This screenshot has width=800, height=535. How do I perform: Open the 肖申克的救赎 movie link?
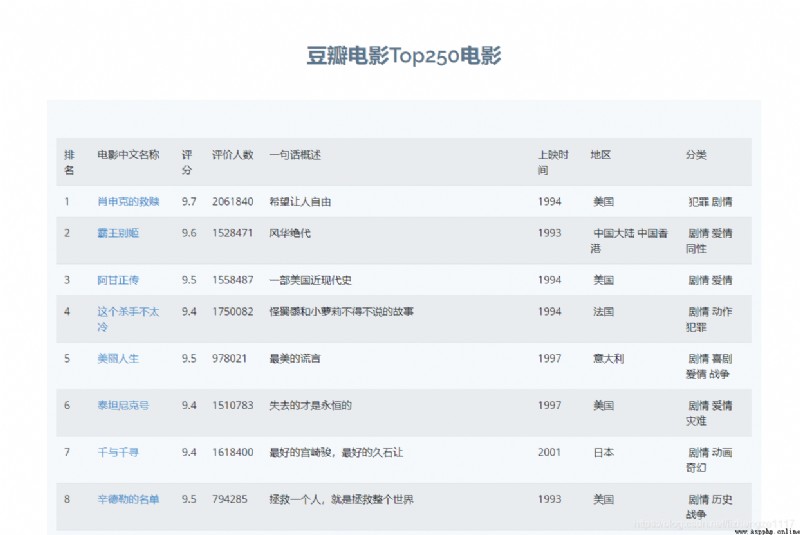point(128,201)
